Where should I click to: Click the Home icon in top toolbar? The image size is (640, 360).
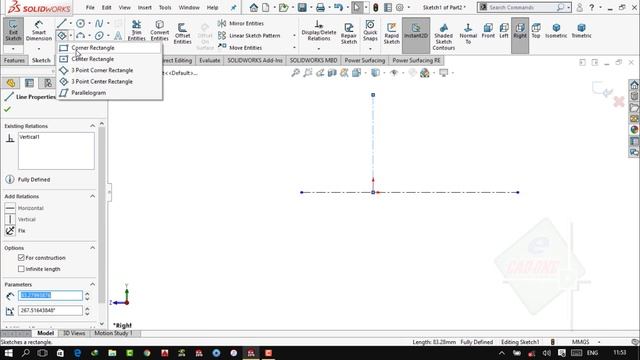click(253, 7)
